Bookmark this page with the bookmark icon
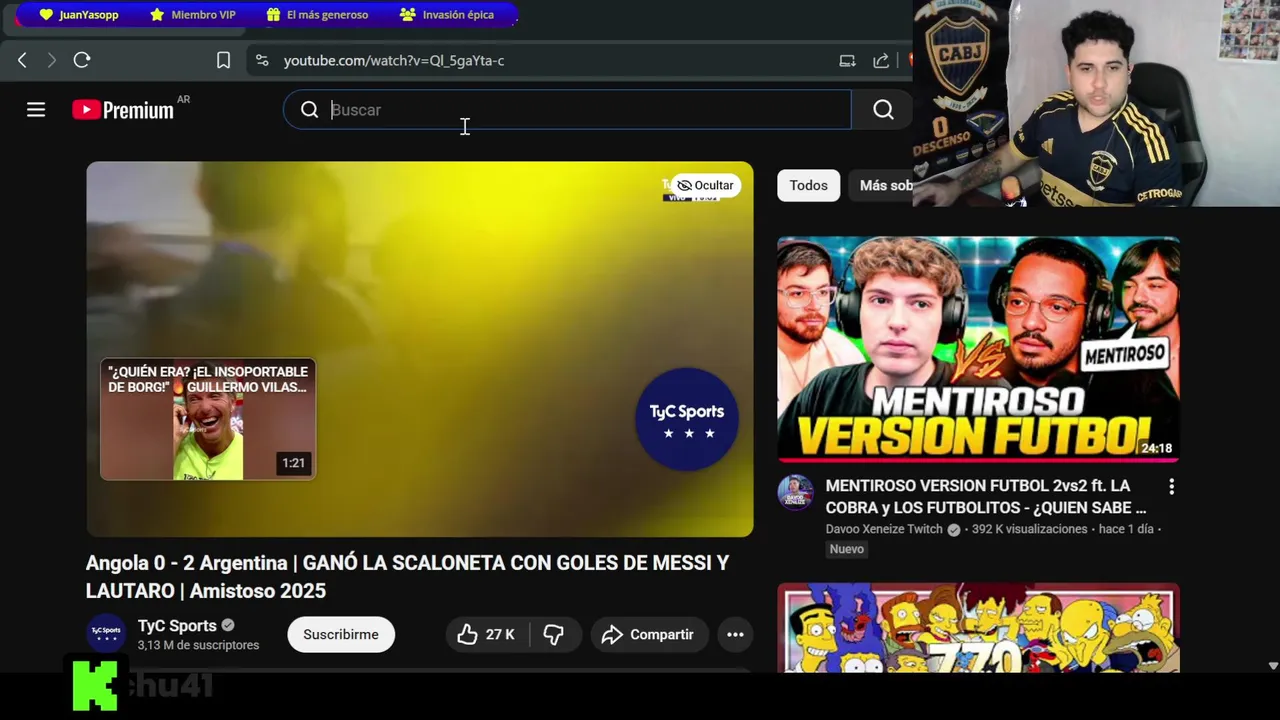The image size is (1280, 720). point(224,61)
